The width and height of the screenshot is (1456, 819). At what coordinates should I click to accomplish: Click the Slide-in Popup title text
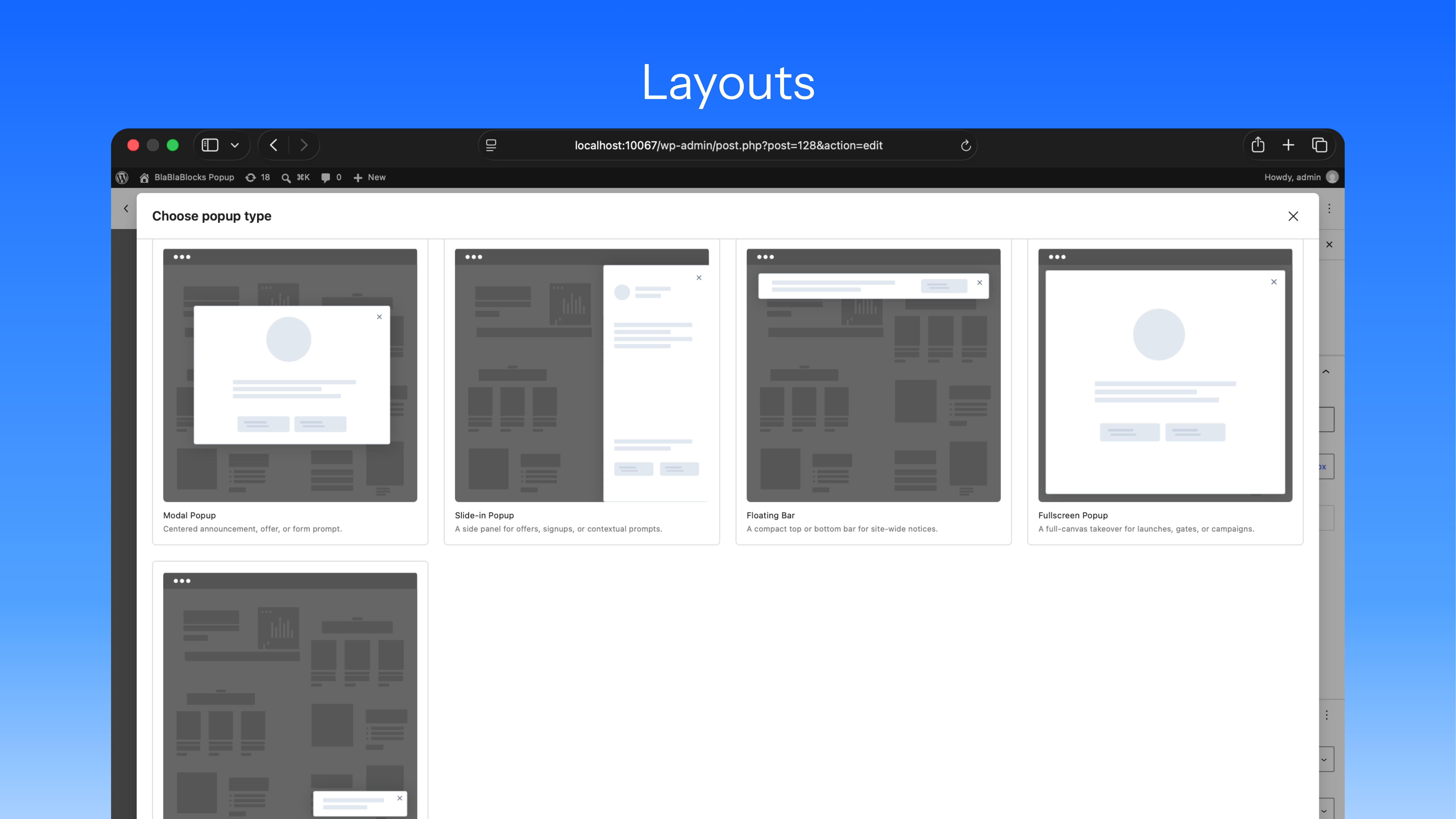[x=484, y=515]
